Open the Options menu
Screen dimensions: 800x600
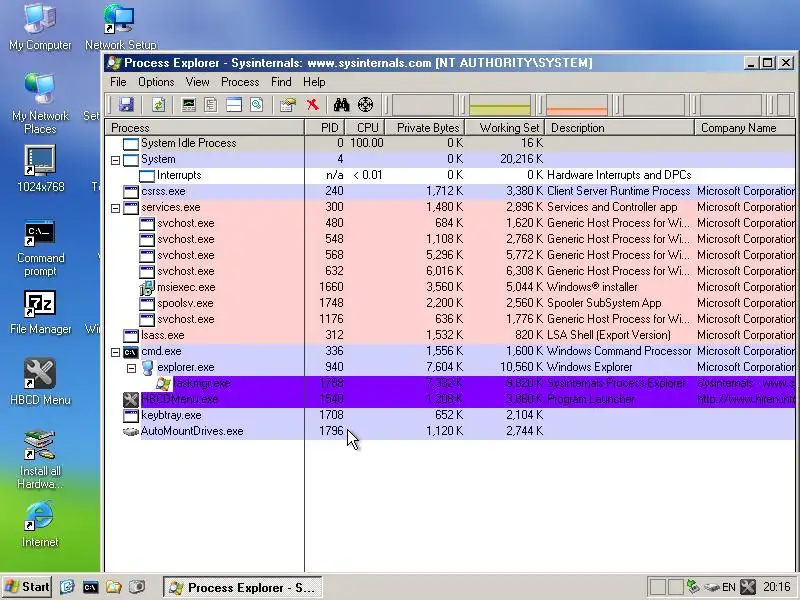156,82
